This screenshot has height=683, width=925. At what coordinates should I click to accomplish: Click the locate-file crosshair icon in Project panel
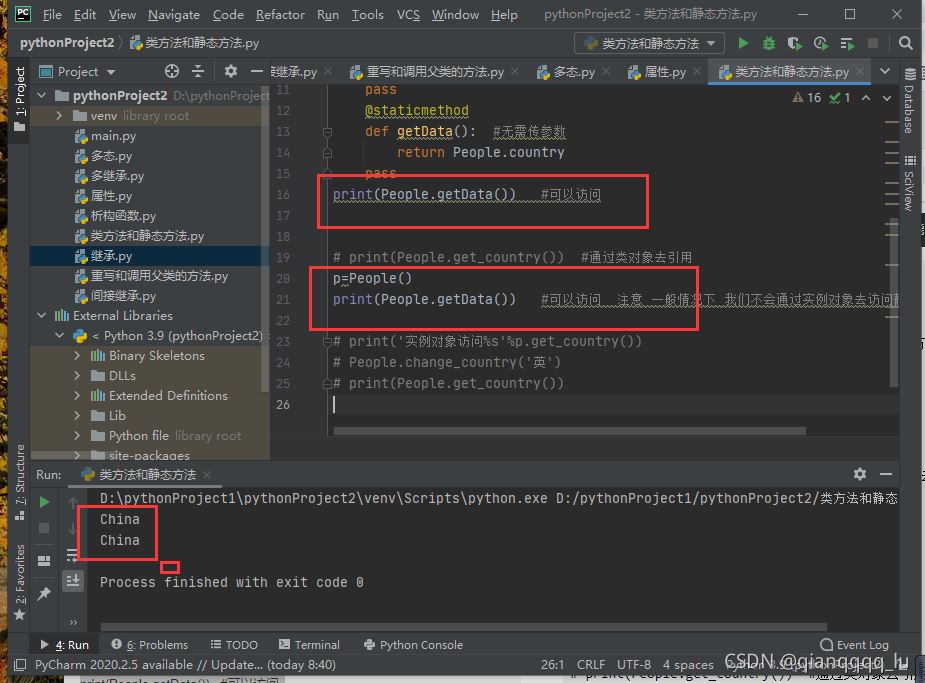click(171, 71)
